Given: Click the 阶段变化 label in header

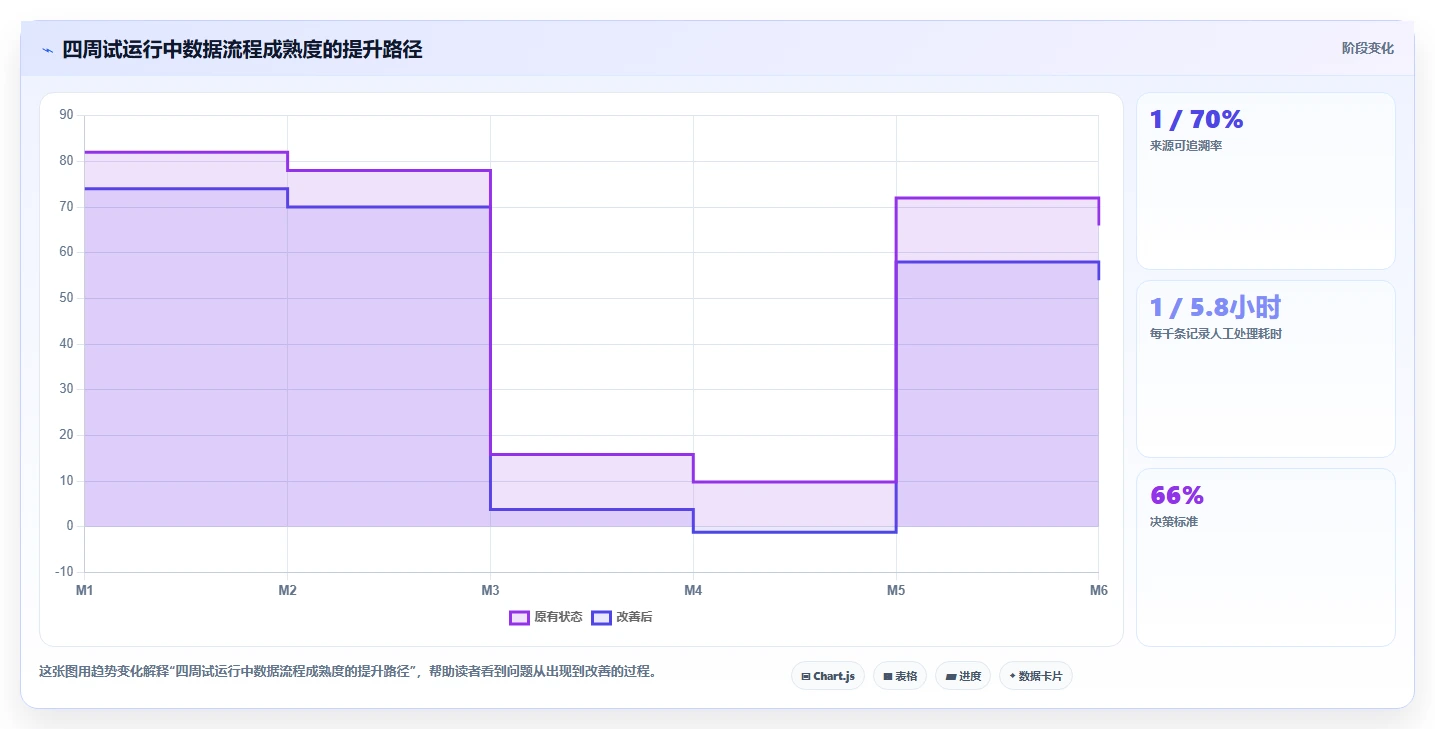Looking at the screenshot, I should (1368, 48).
